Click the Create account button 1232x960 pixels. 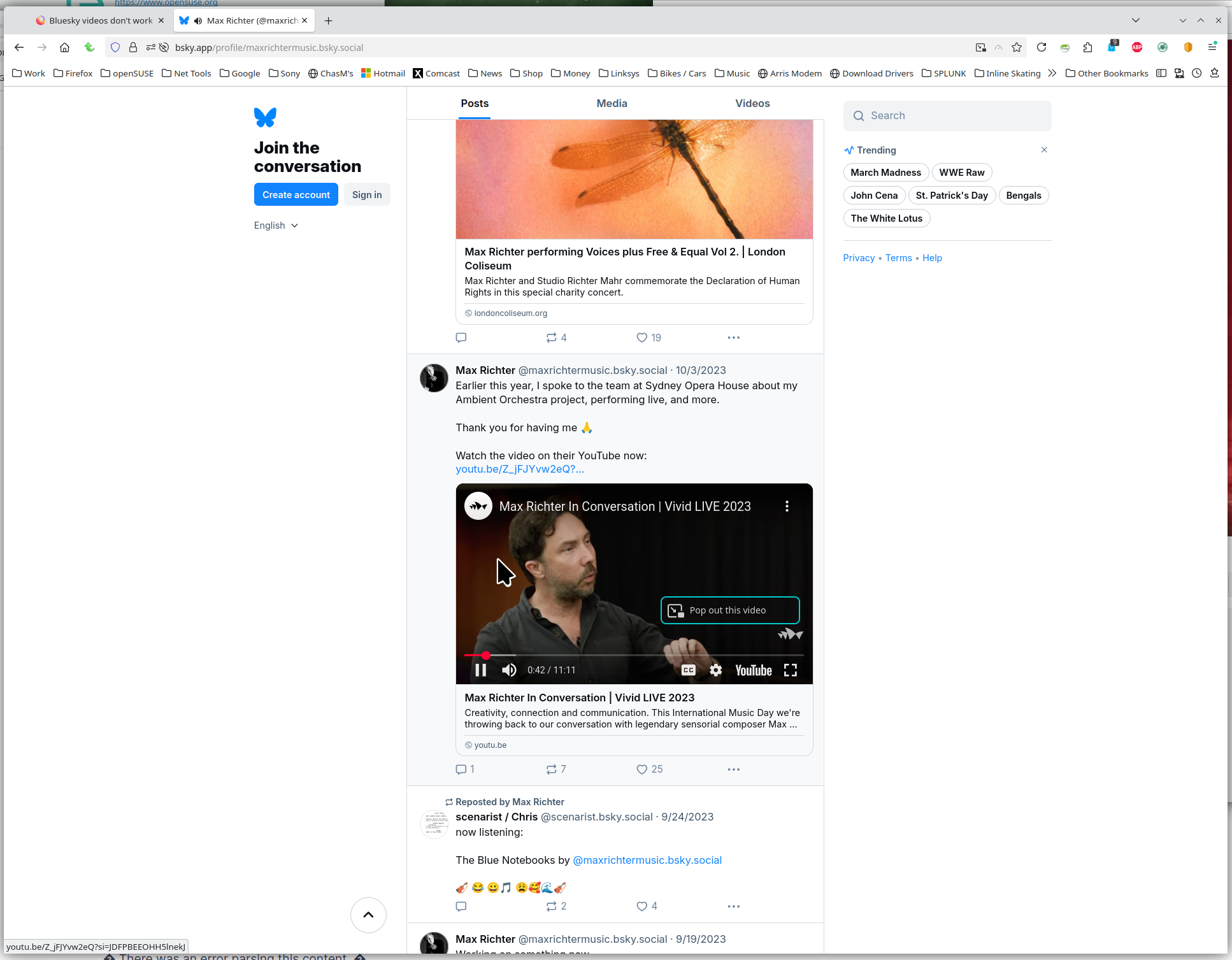pos(296,195)
